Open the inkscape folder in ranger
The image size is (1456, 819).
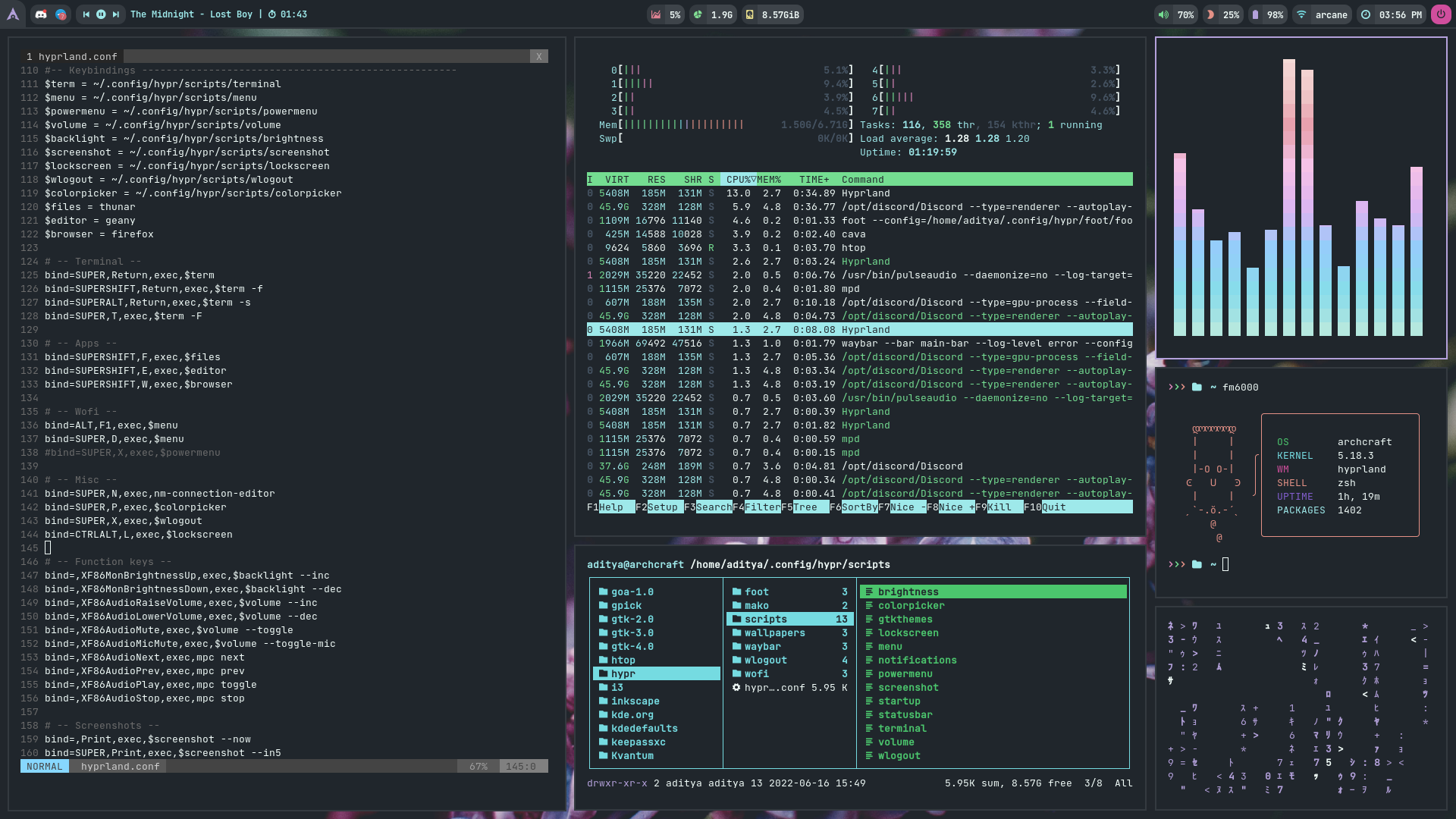657,701
